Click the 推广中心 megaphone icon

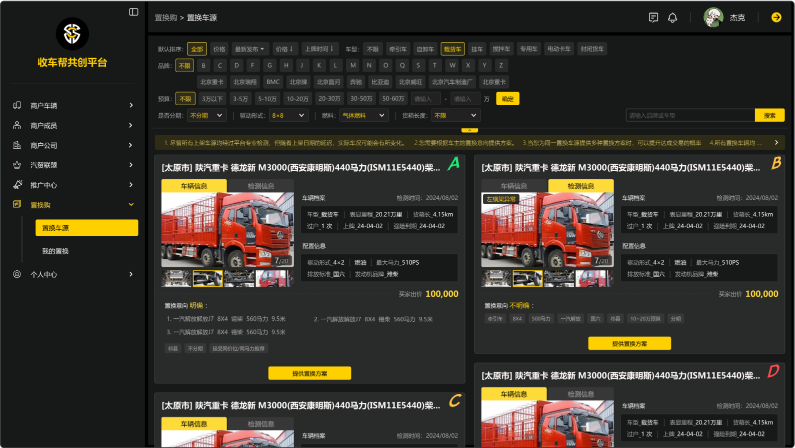pyautogui.click(x=17, y=185)
